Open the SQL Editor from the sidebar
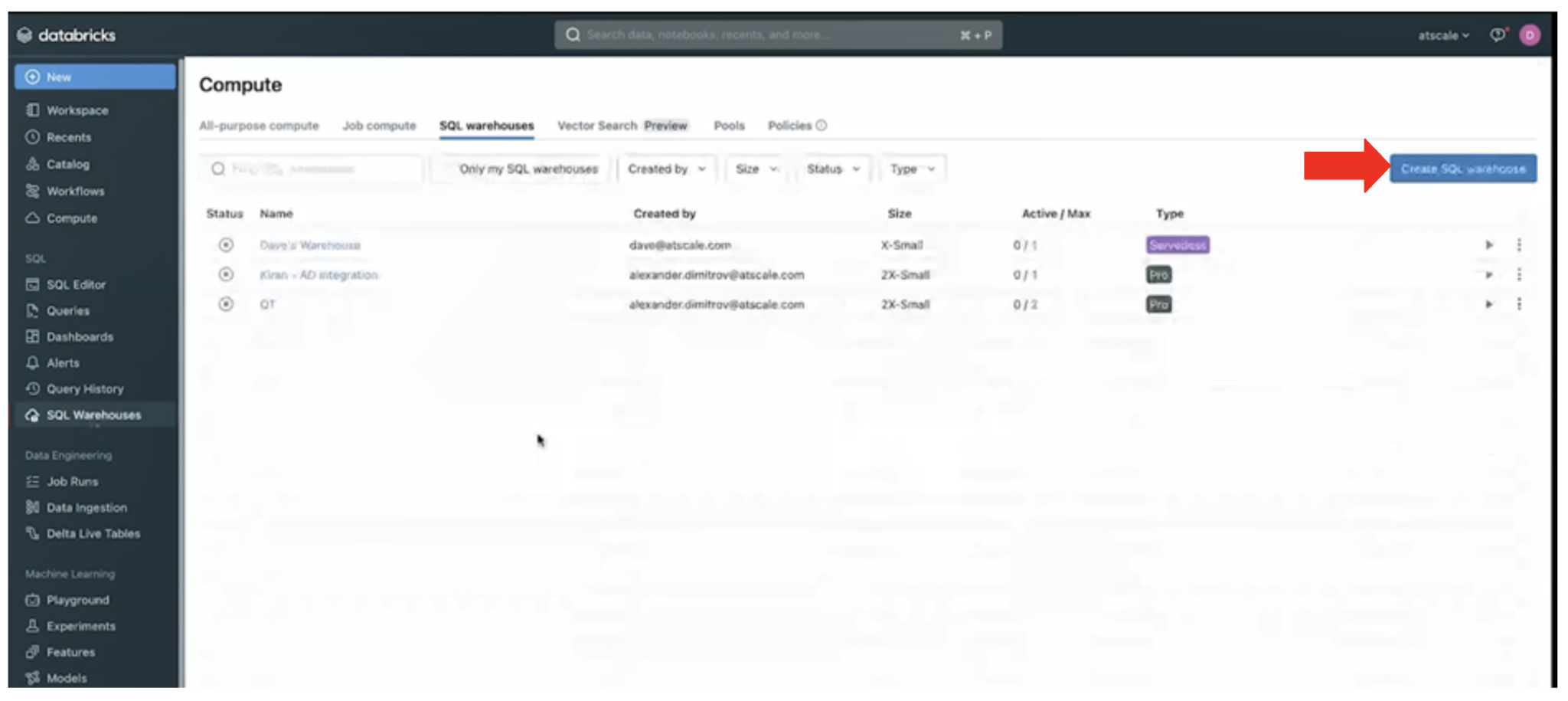 click(76, 284)
